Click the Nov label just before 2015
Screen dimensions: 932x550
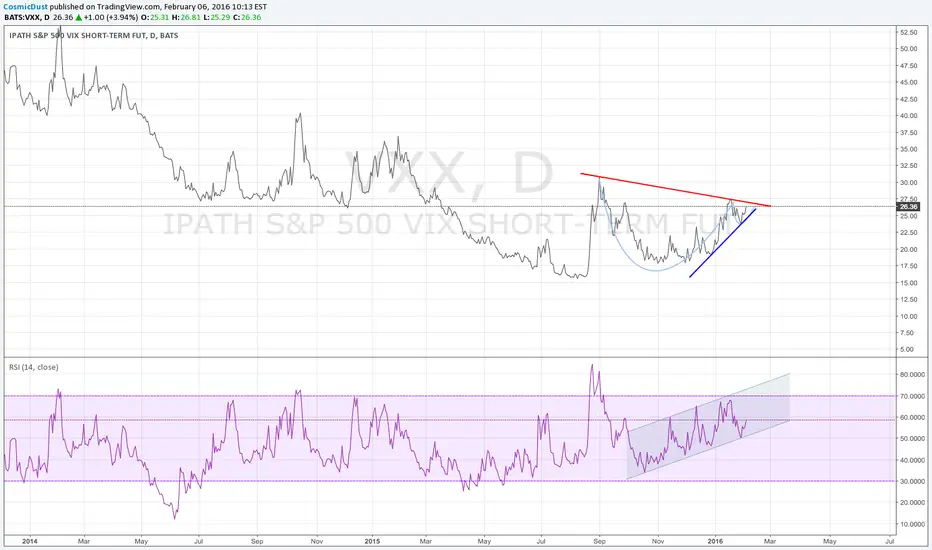(x=317, y=542)
